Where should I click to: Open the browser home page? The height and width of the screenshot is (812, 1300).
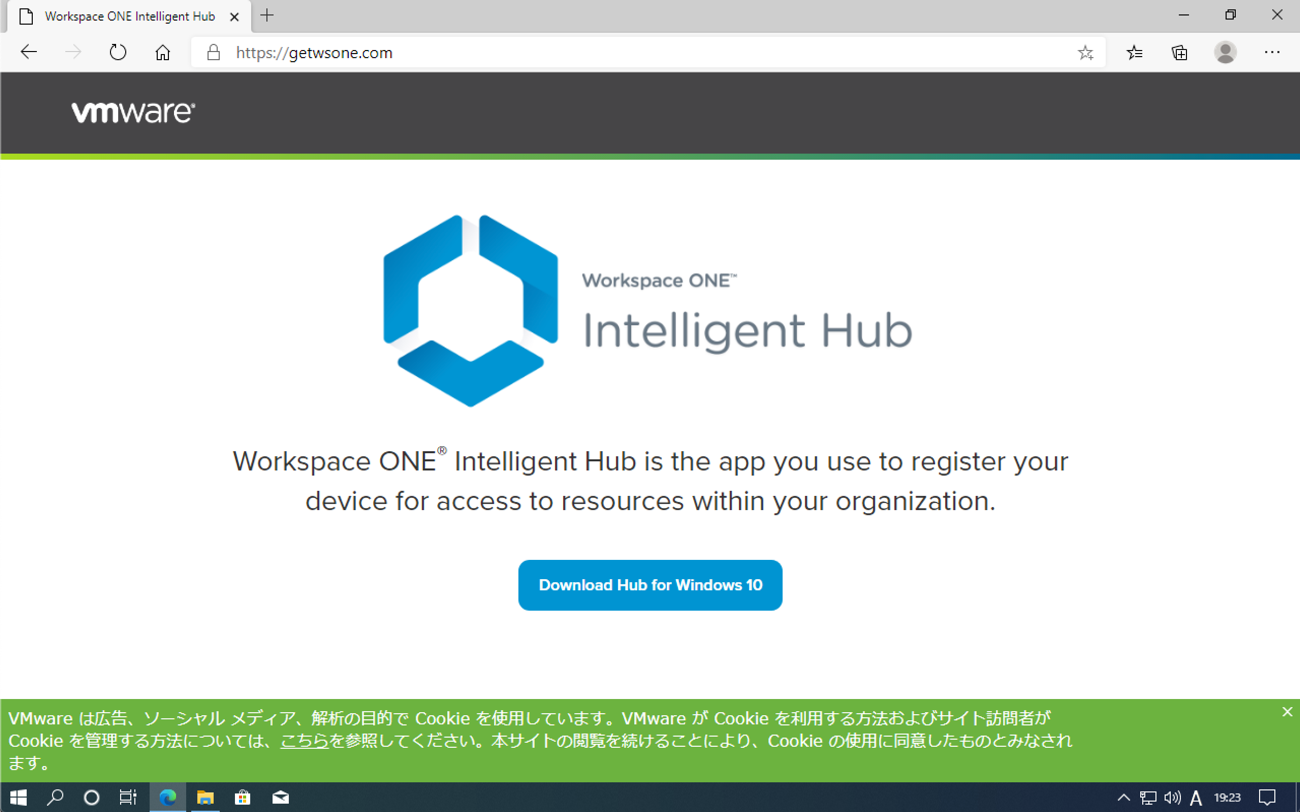click(163, 52)
